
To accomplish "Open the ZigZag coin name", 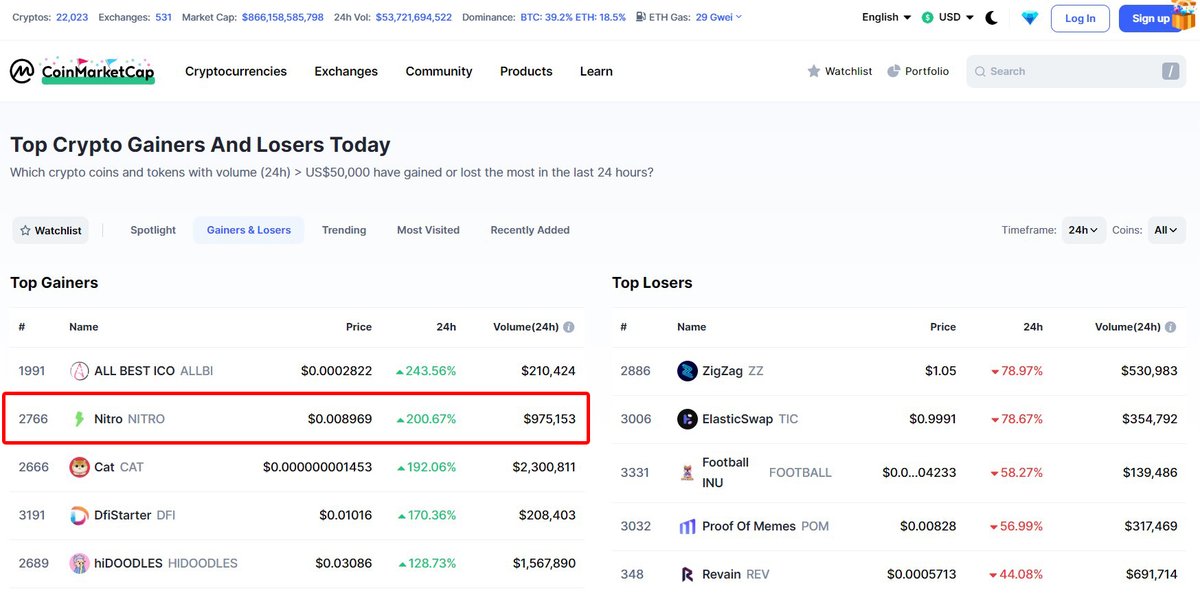I will [723, 371].
